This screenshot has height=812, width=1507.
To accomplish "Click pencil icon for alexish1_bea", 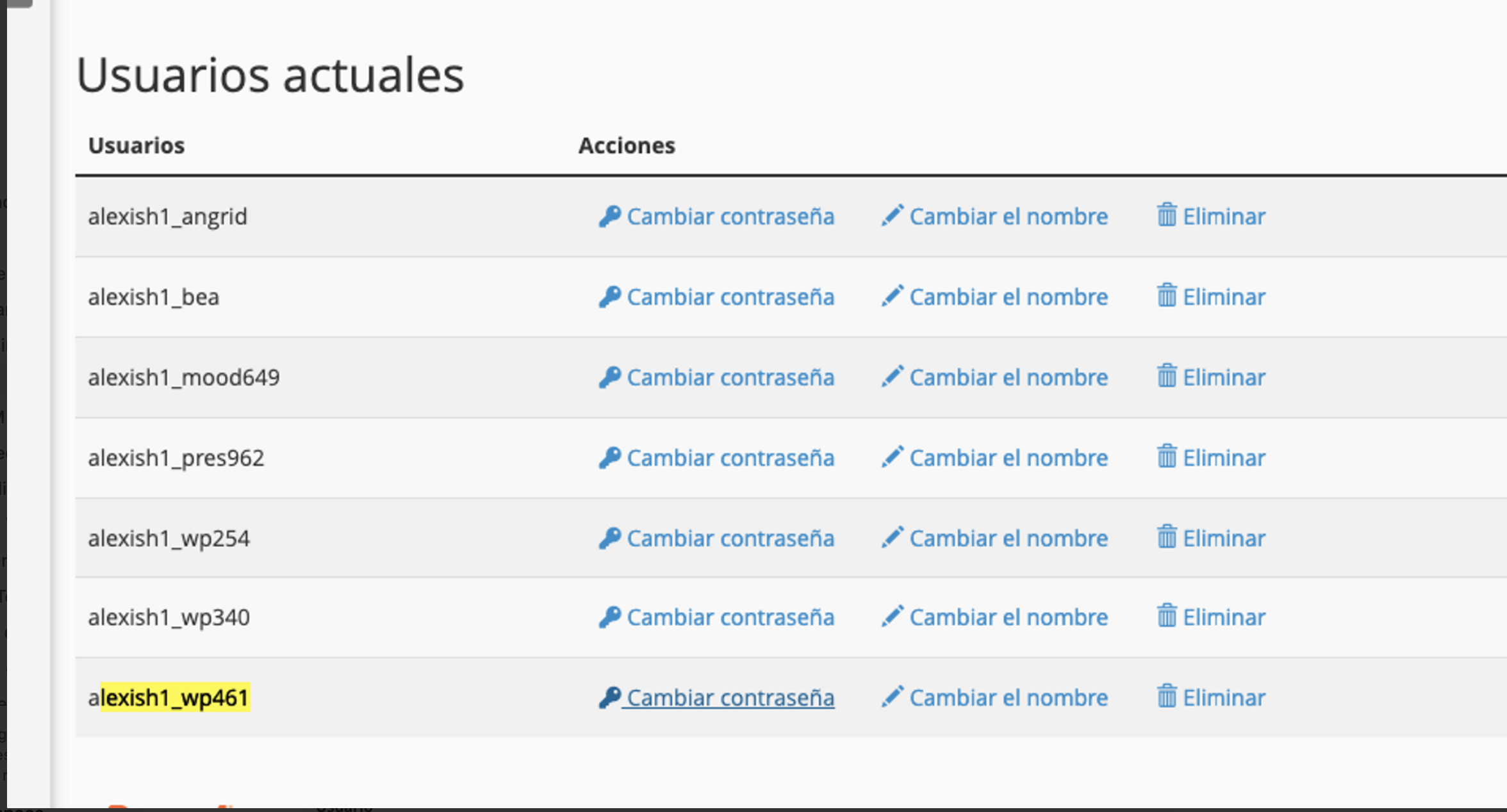I will point(892,296).
